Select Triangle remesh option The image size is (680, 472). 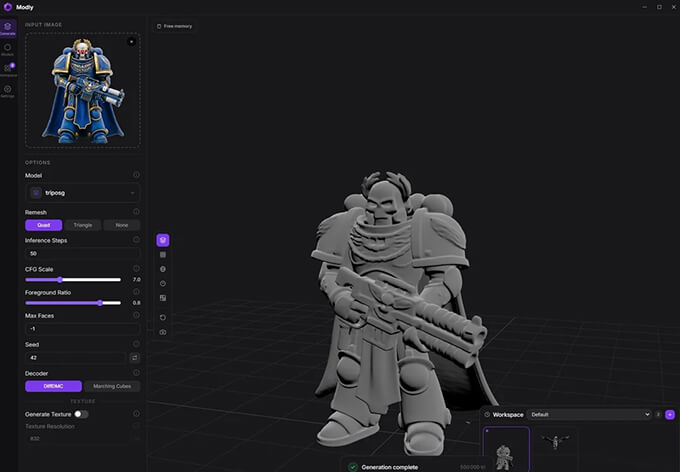(x=83, y=225)
